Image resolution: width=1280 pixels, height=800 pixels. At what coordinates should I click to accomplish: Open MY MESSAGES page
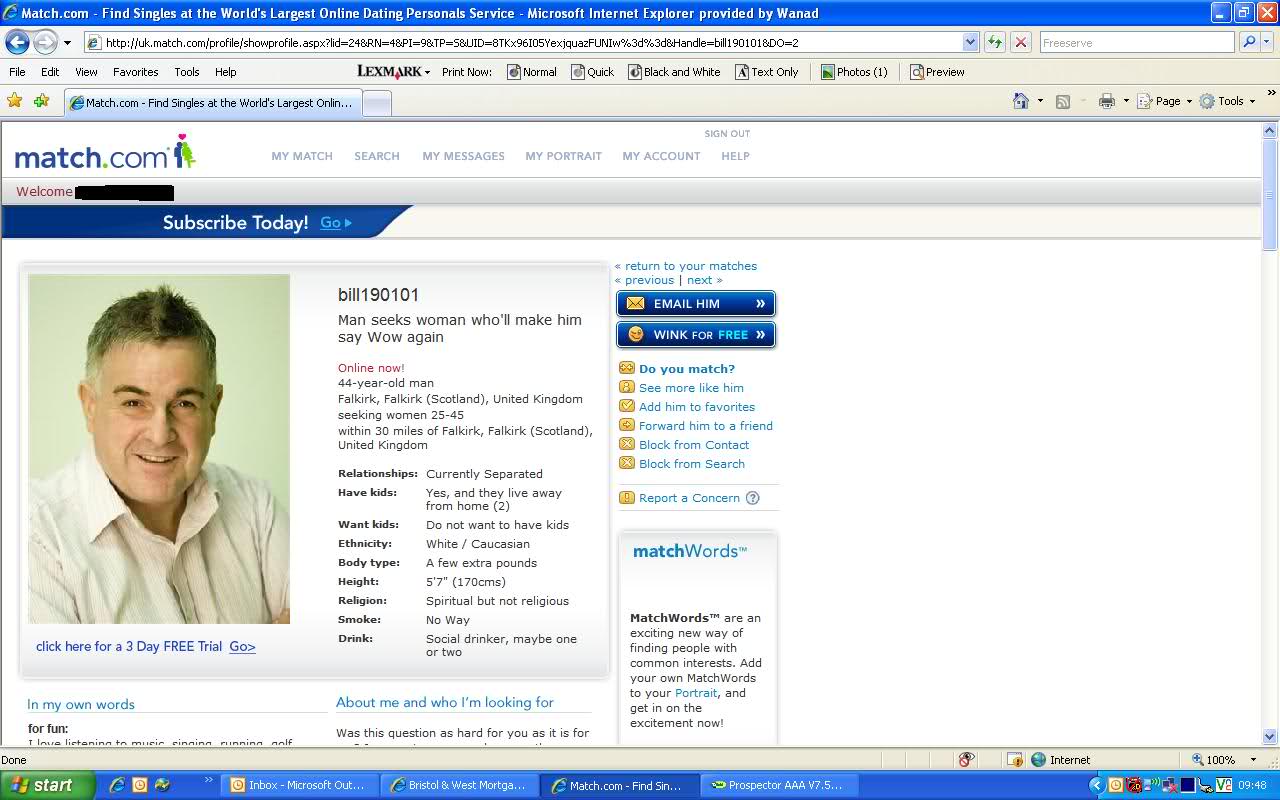[x=463, y=156]
